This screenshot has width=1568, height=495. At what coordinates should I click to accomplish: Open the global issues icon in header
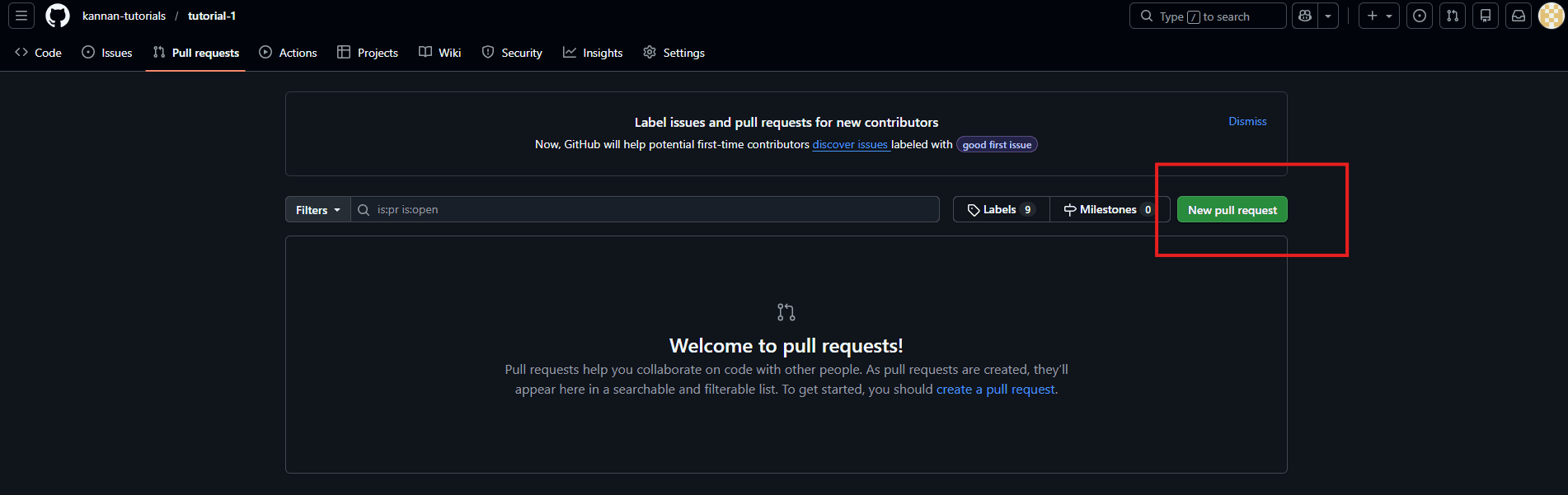pyautogui.click(x=1419, y=16)
